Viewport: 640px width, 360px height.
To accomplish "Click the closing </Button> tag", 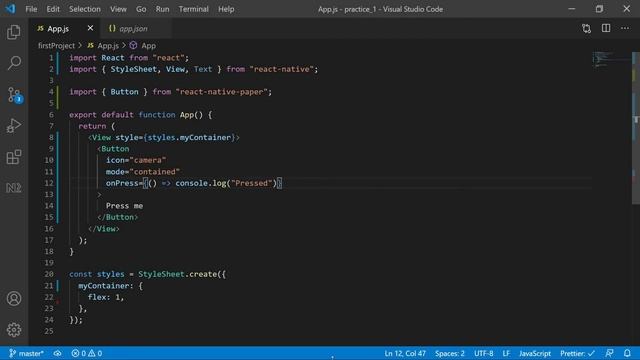I will pyautogui.click(x=118, y=217).
